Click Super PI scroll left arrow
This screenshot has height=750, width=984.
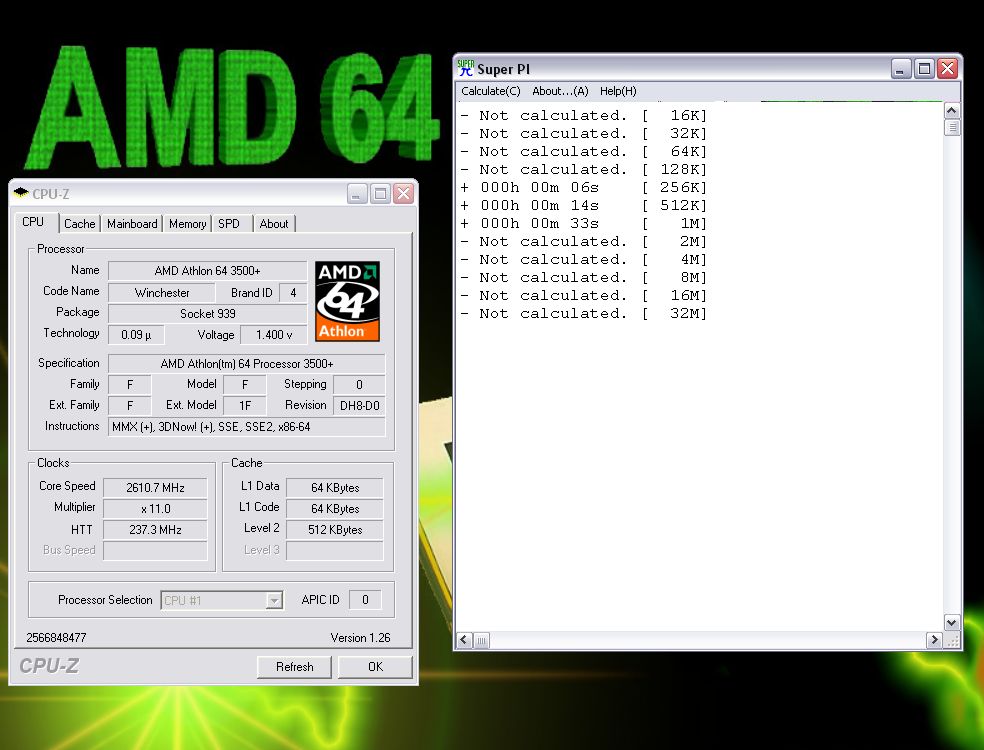pyautogui.click(x=464, y=640)
